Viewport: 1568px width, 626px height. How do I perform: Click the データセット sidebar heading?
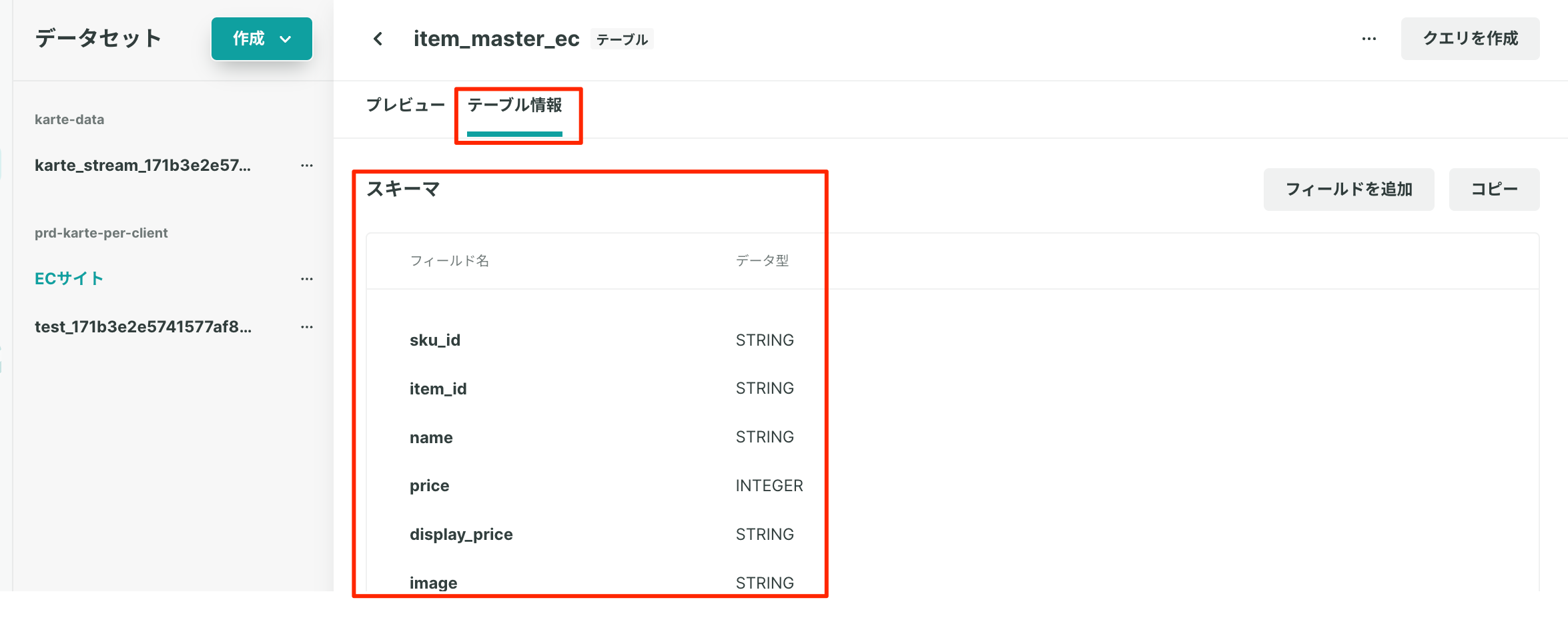click(98, 38)
